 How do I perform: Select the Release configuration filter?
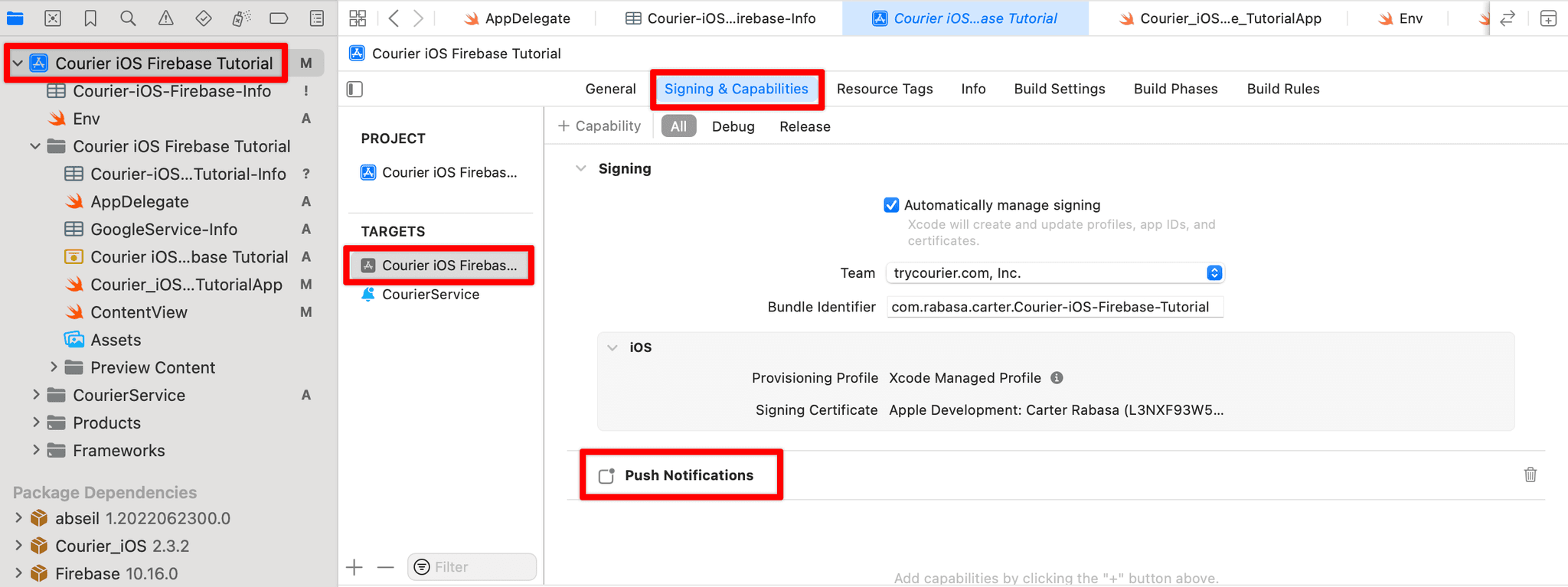point(805,126)
